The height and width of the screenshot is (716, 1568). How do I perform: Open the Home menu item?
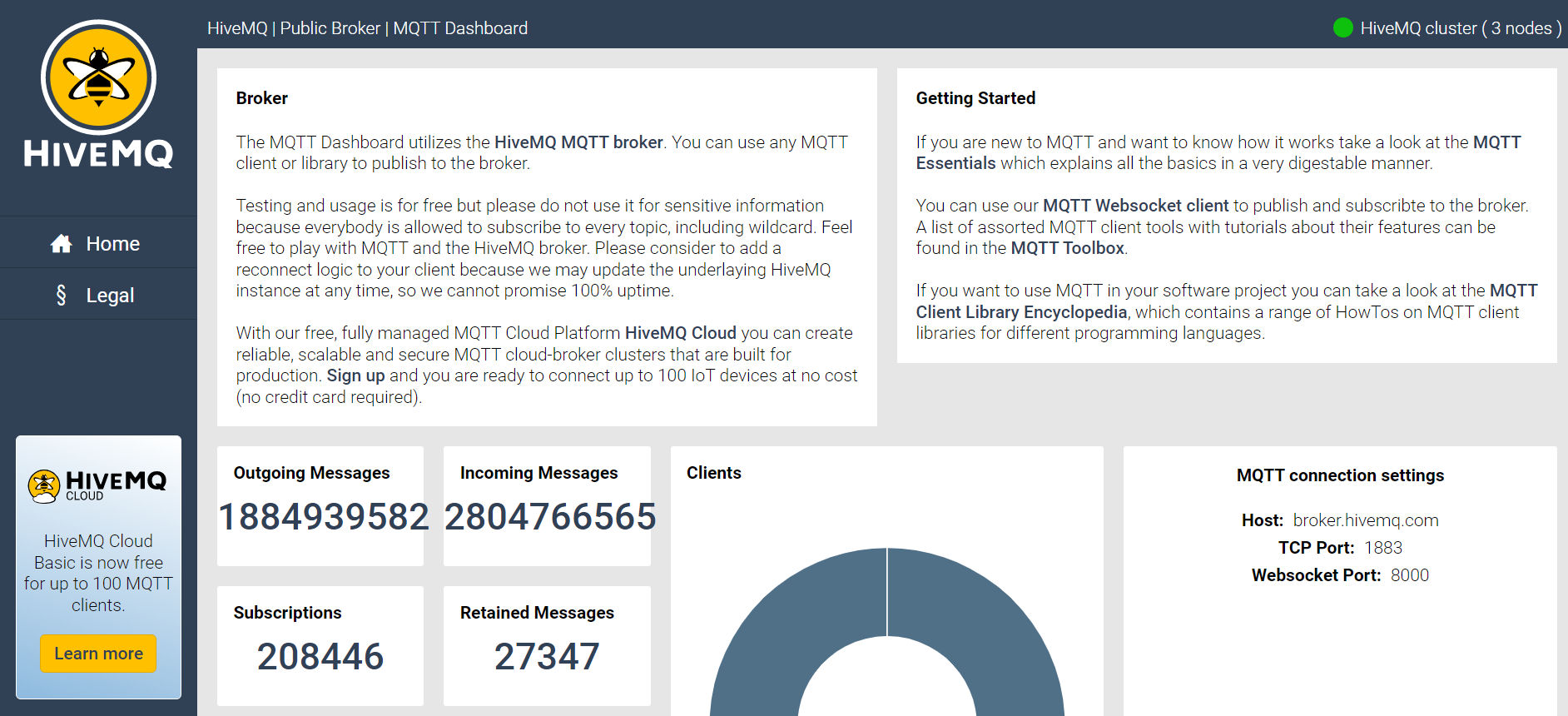pos(98,243)
